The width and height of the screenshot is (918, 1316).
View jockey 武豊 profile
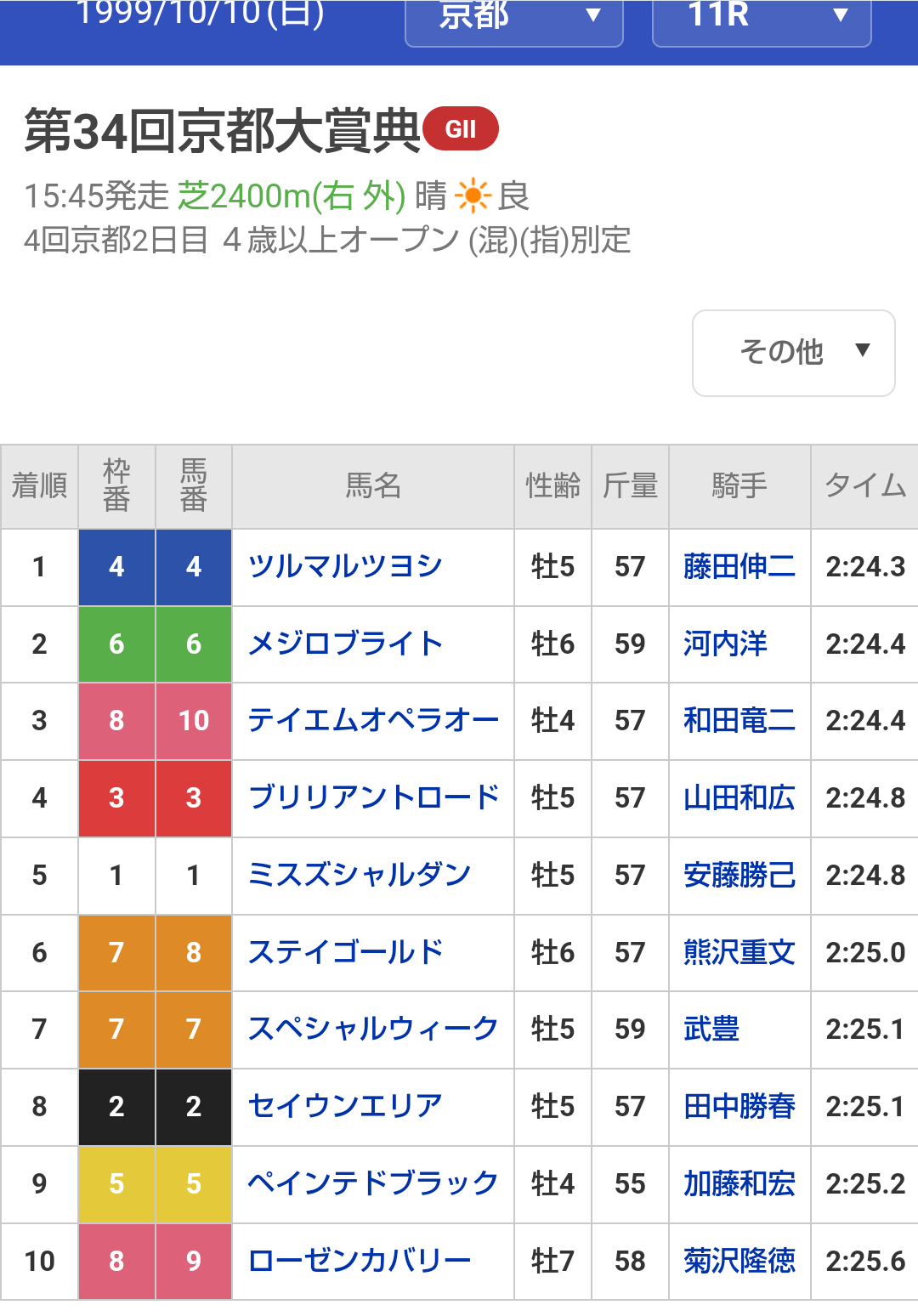(711, 1030)
